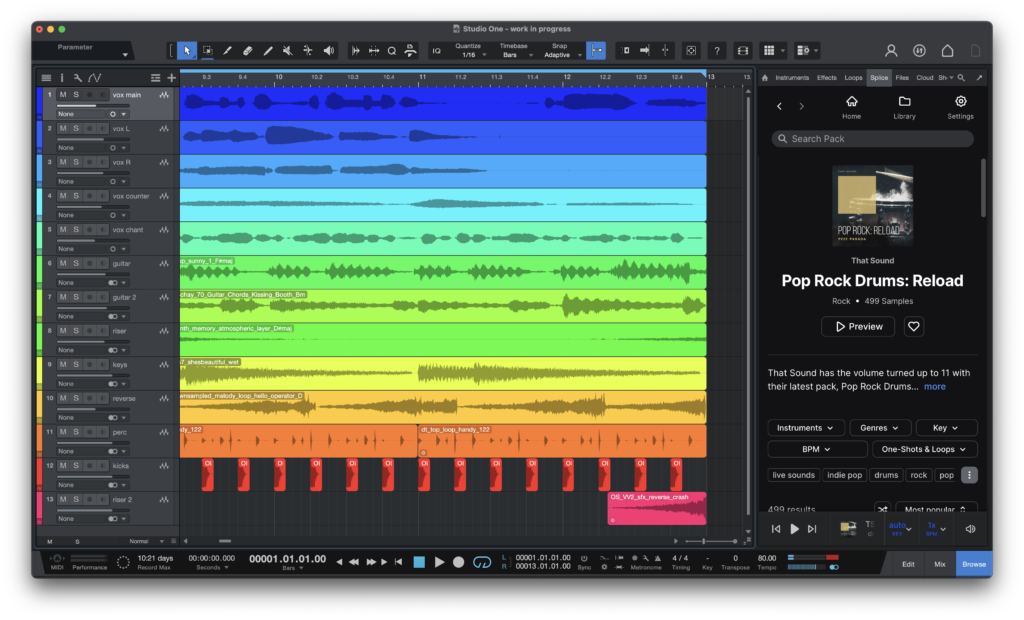Open the Splice Library folder

click(904, 107)
